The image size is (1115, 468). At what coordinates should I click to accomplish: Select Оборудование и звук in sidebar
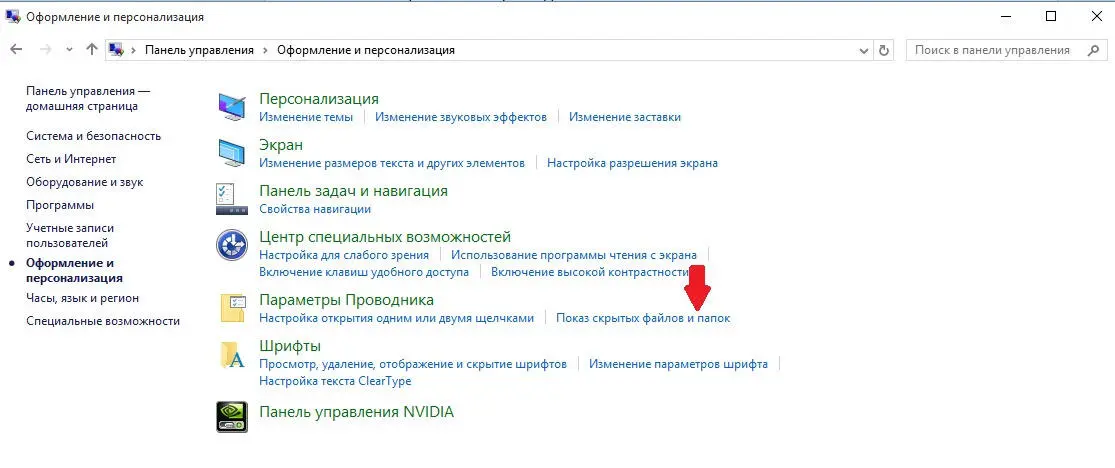pyautogui.click(x=84, y=182)
